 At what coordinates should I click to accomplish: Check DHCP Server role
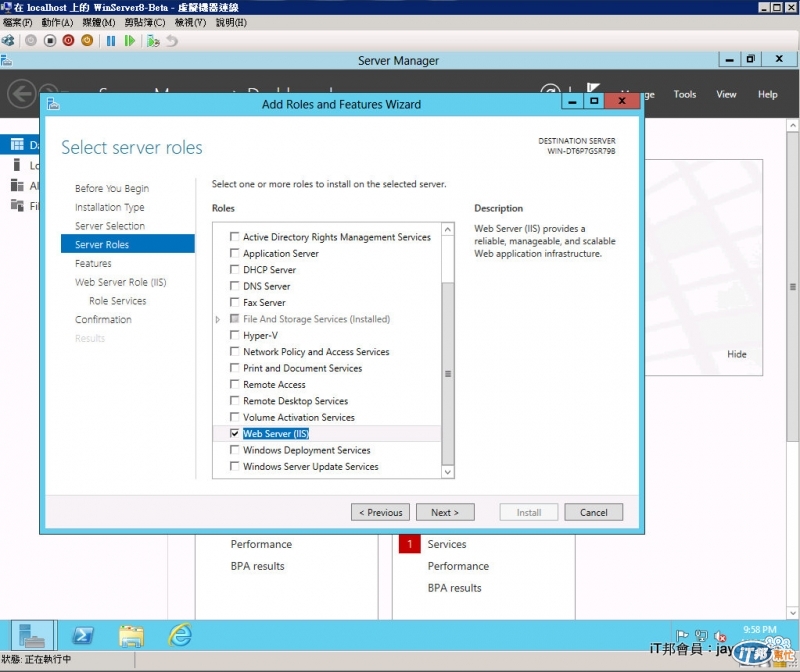point(234,269)
